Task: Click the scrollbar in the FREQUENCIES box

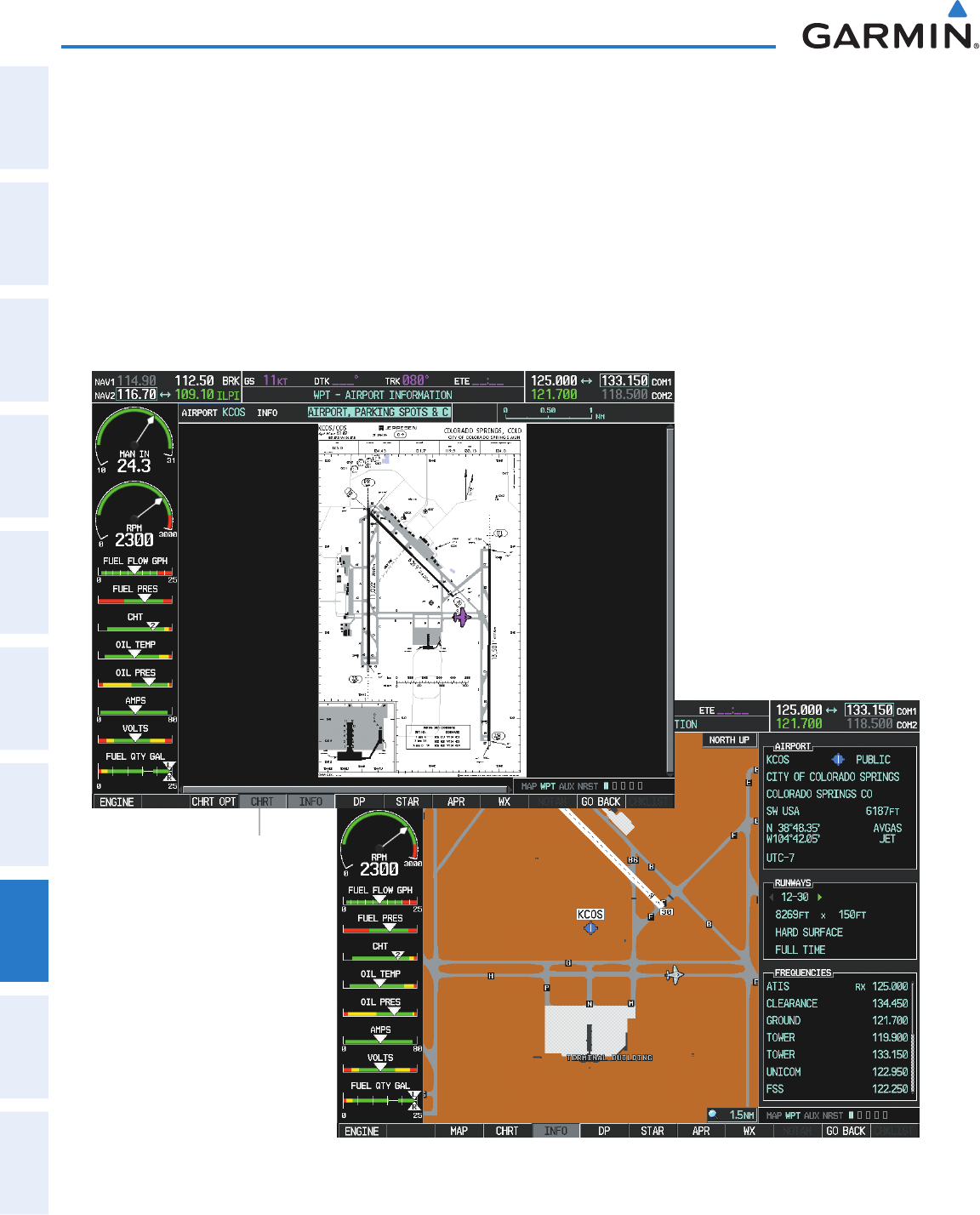Action: click(914, 1037)
